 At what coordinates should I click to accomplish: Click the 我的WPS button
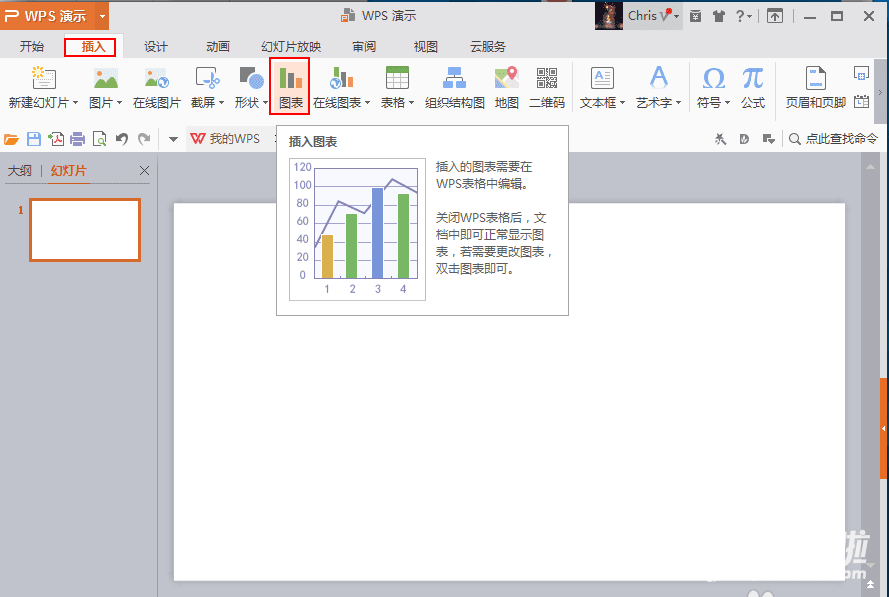226,139
